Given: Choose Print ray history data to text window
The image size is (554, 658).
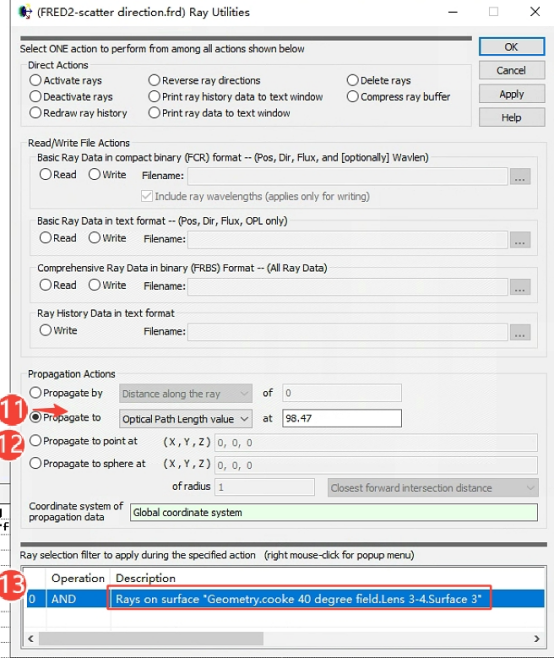Looking at the screenshot, I should tap(236, 97).
